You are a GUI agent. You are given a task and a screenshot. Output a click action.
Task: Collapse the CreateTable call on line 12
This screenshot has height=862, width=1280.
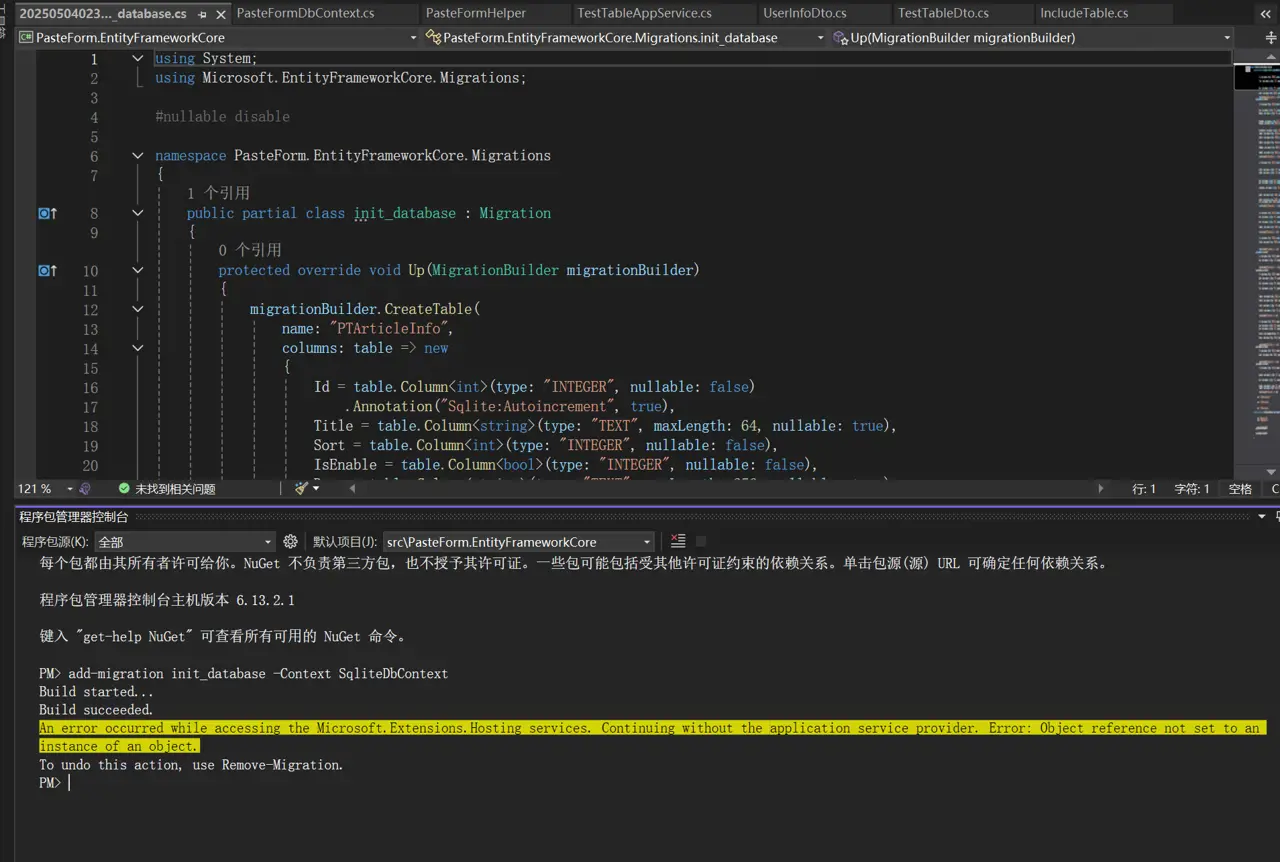point(138,310)
